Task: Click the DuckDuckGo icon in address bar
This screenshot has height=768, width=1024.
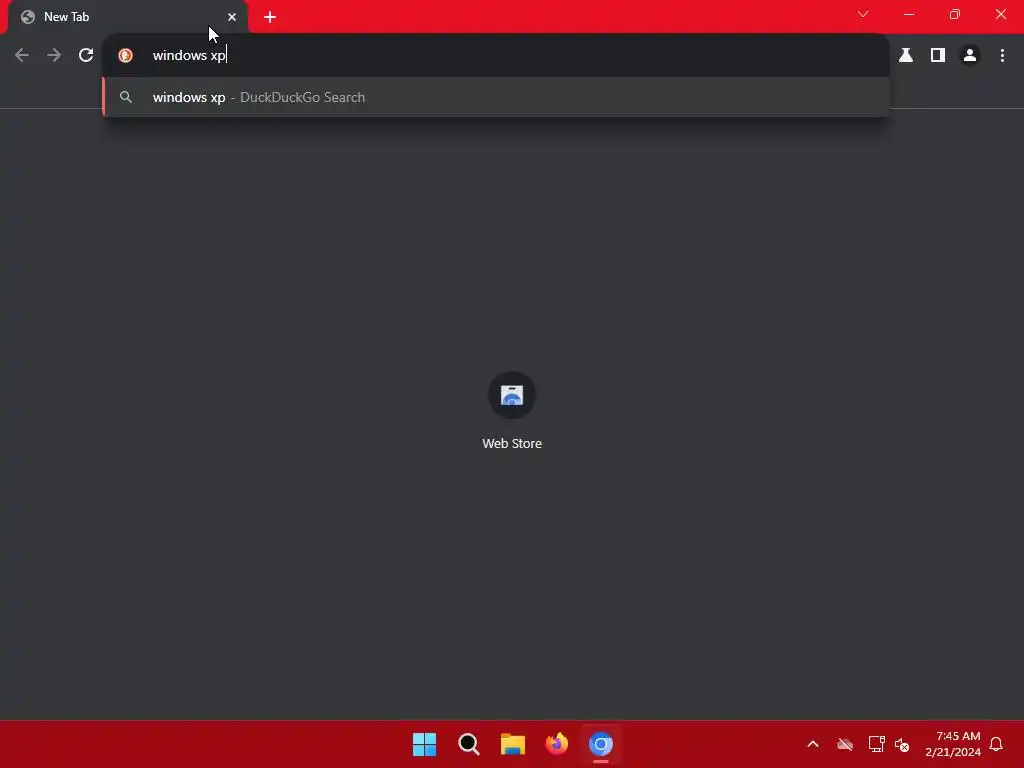Action: click(125, 56)
